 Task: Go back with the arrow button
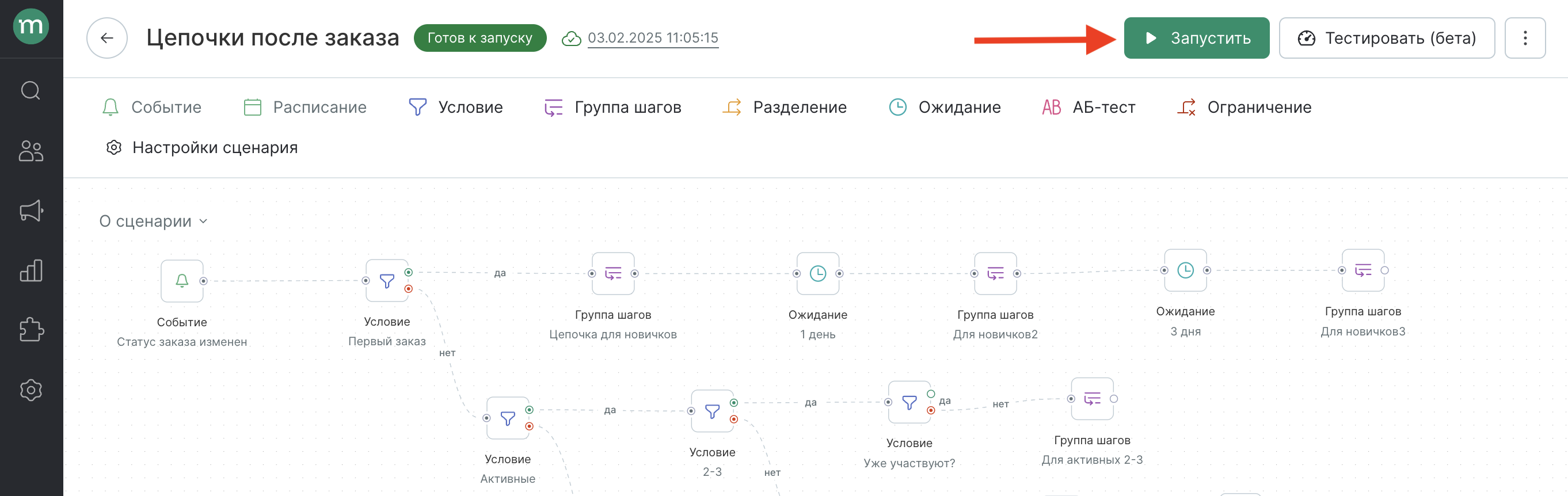107,38
